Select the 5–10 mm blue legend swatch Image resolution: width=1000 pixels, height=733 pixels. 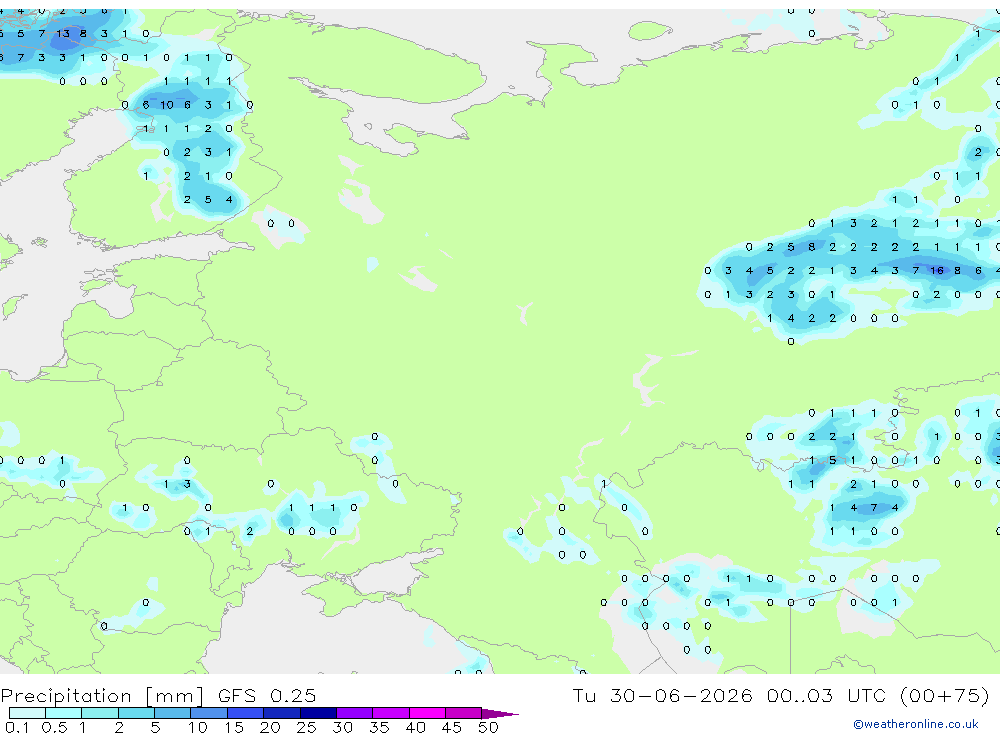click(172, 713)
